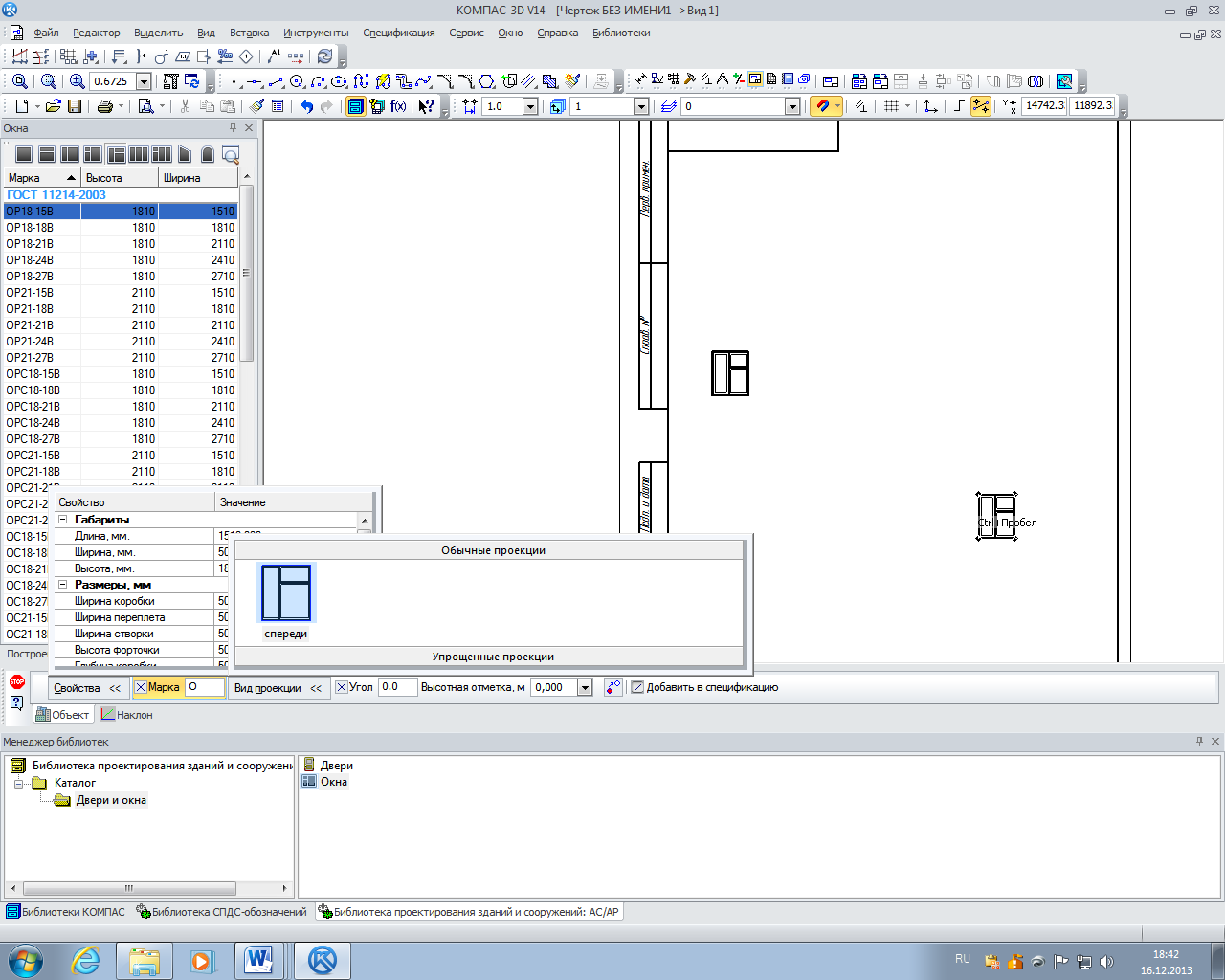Click the window list vertical scrollbar

246,273
